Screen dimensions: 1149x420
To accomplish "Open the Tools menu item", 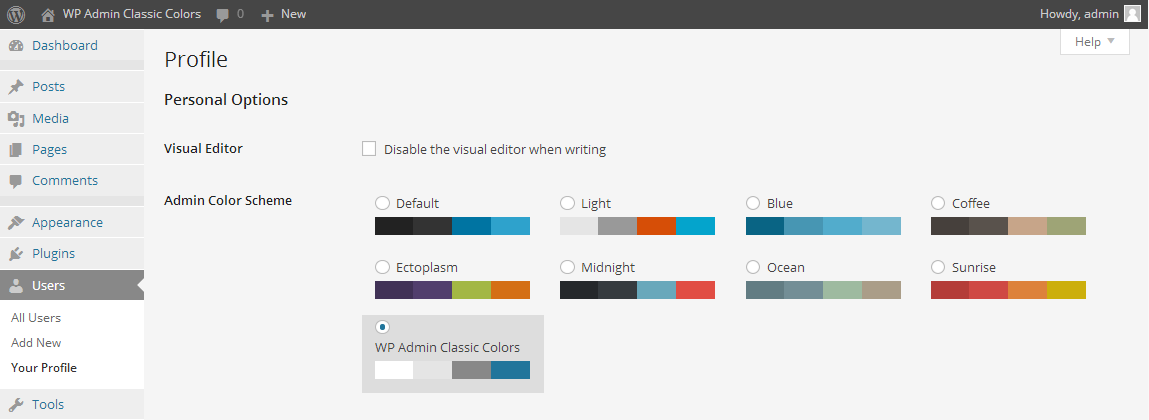I will point(72,405).
